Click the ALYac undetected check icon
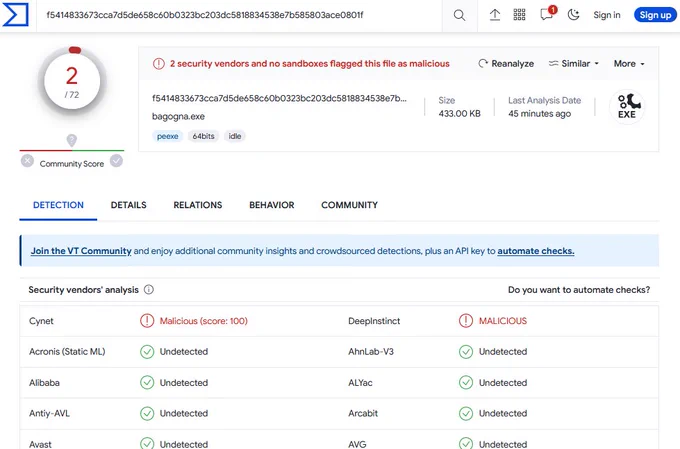680x449 pixels. tap(466, 383)
